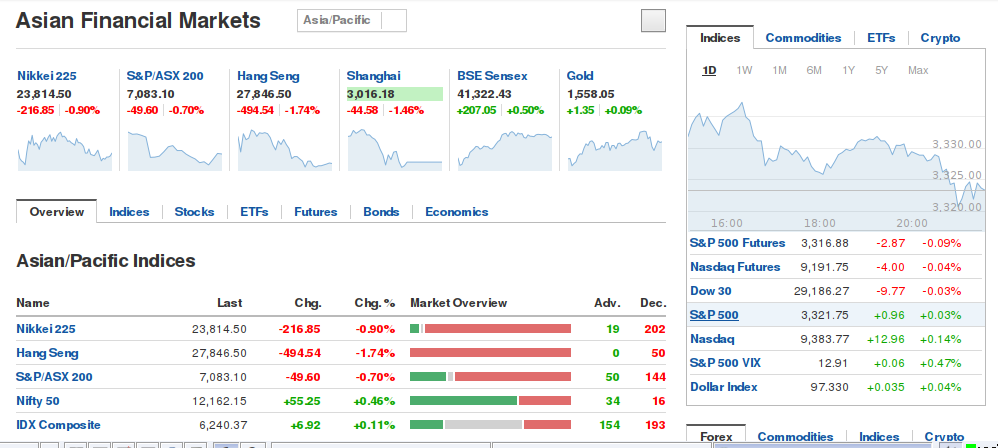Click the gray square button beside the page title

click(x=653, y=20)
